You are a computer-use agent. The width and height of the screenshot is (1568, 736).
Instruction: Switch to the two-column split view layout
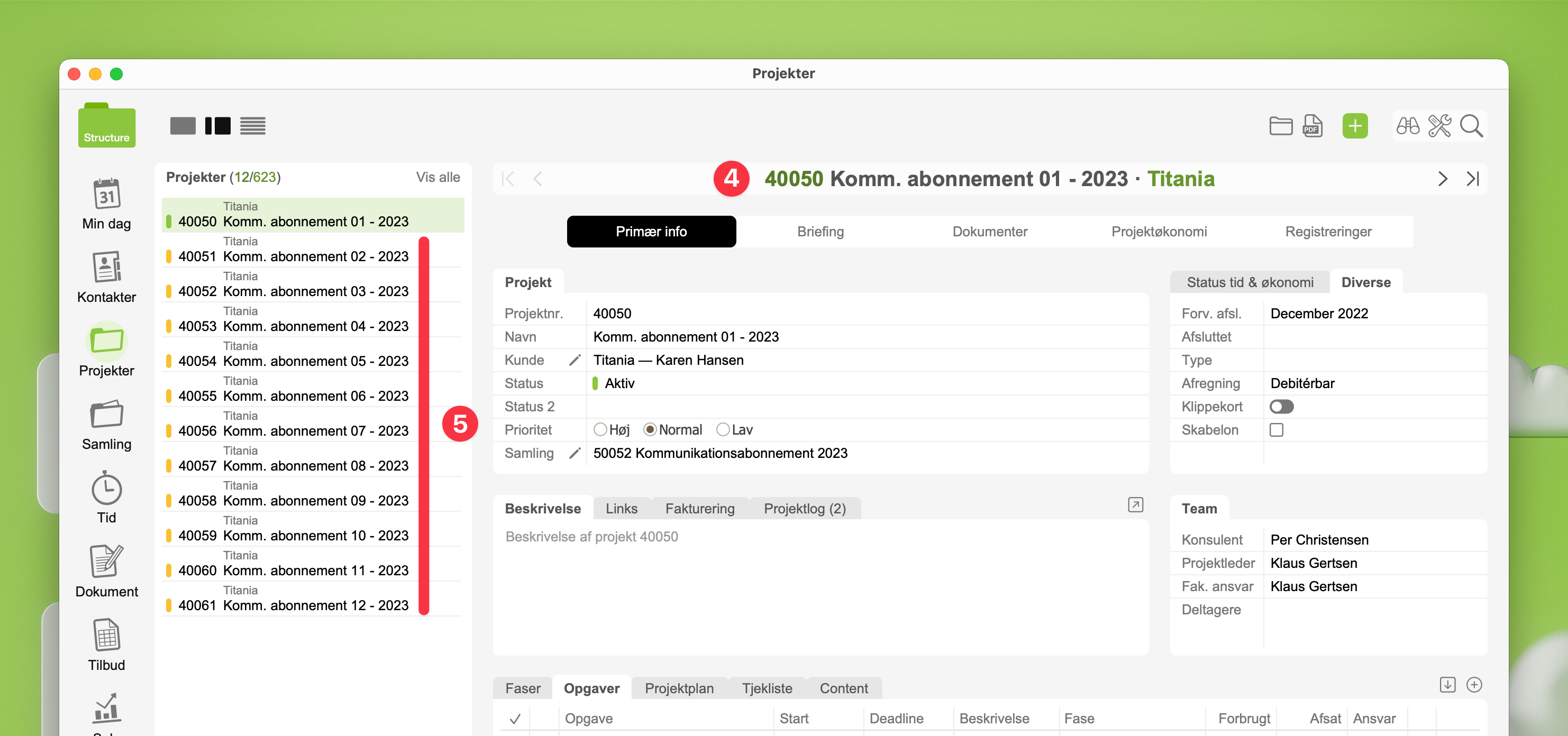(x=217, y=126)
